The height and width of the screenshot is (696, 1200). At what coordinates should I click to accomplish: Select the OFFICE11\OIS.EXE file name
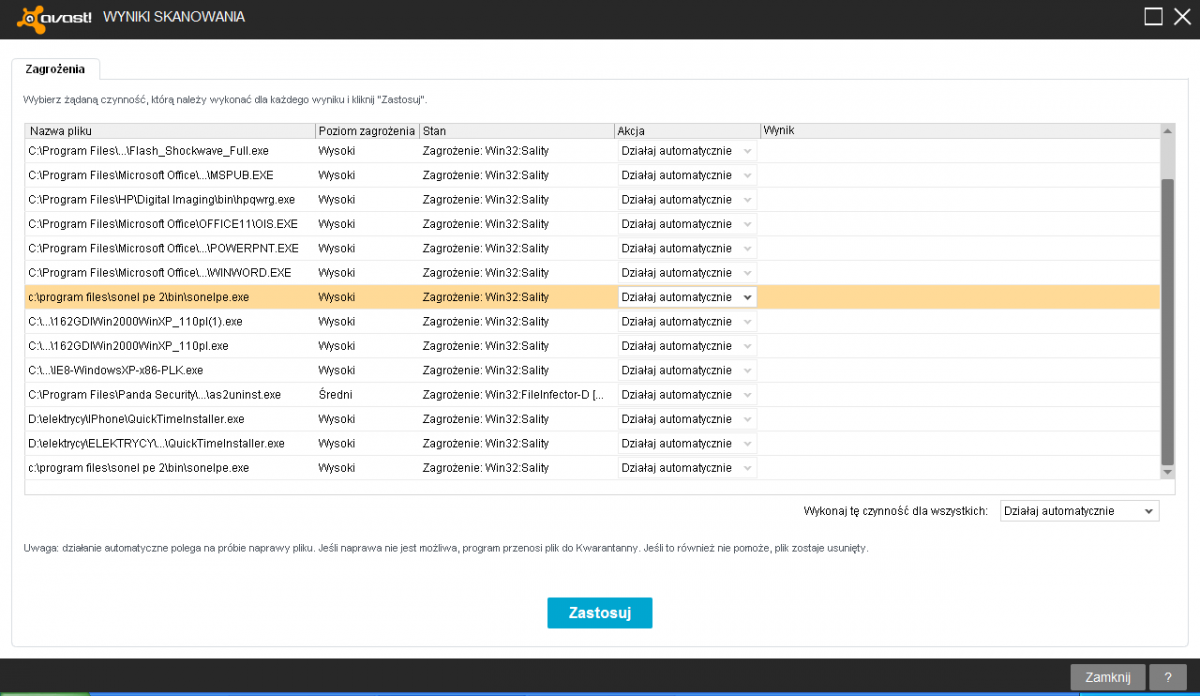point(163,224)
